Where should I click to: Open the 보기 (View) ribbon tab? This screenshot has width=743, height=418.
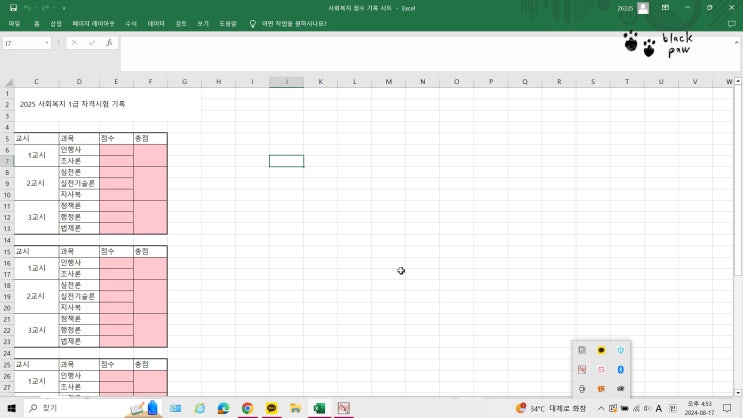click(203, 23)
